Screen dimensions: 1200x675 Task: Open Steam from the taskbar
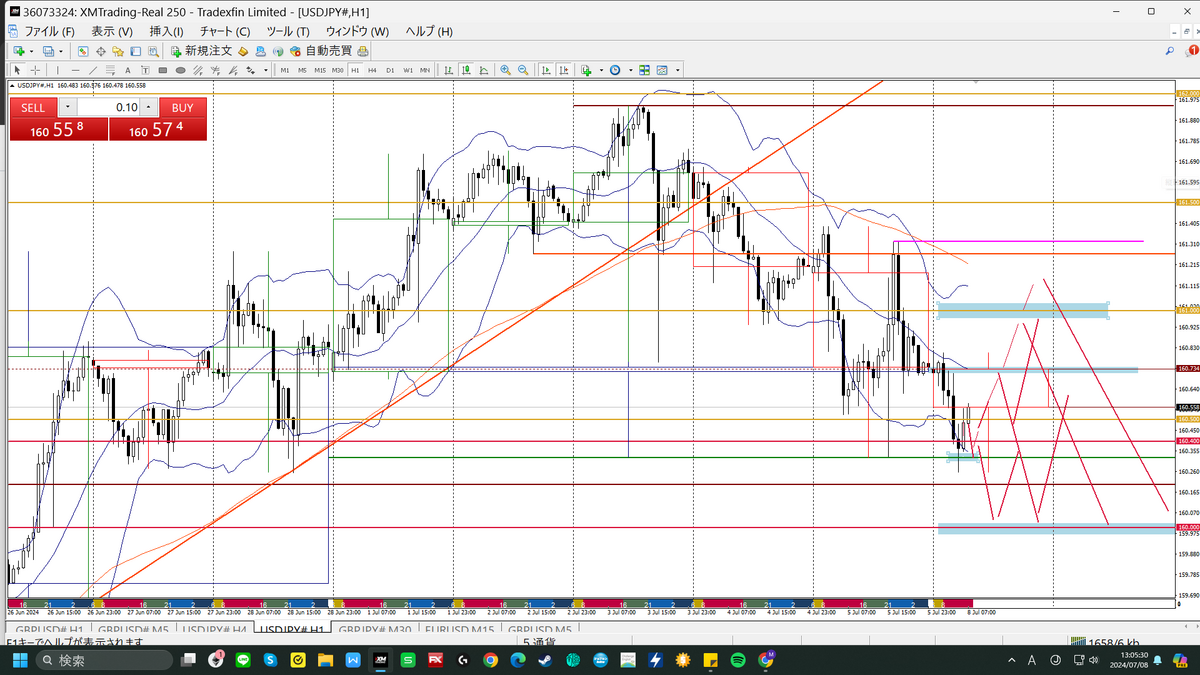544,660
